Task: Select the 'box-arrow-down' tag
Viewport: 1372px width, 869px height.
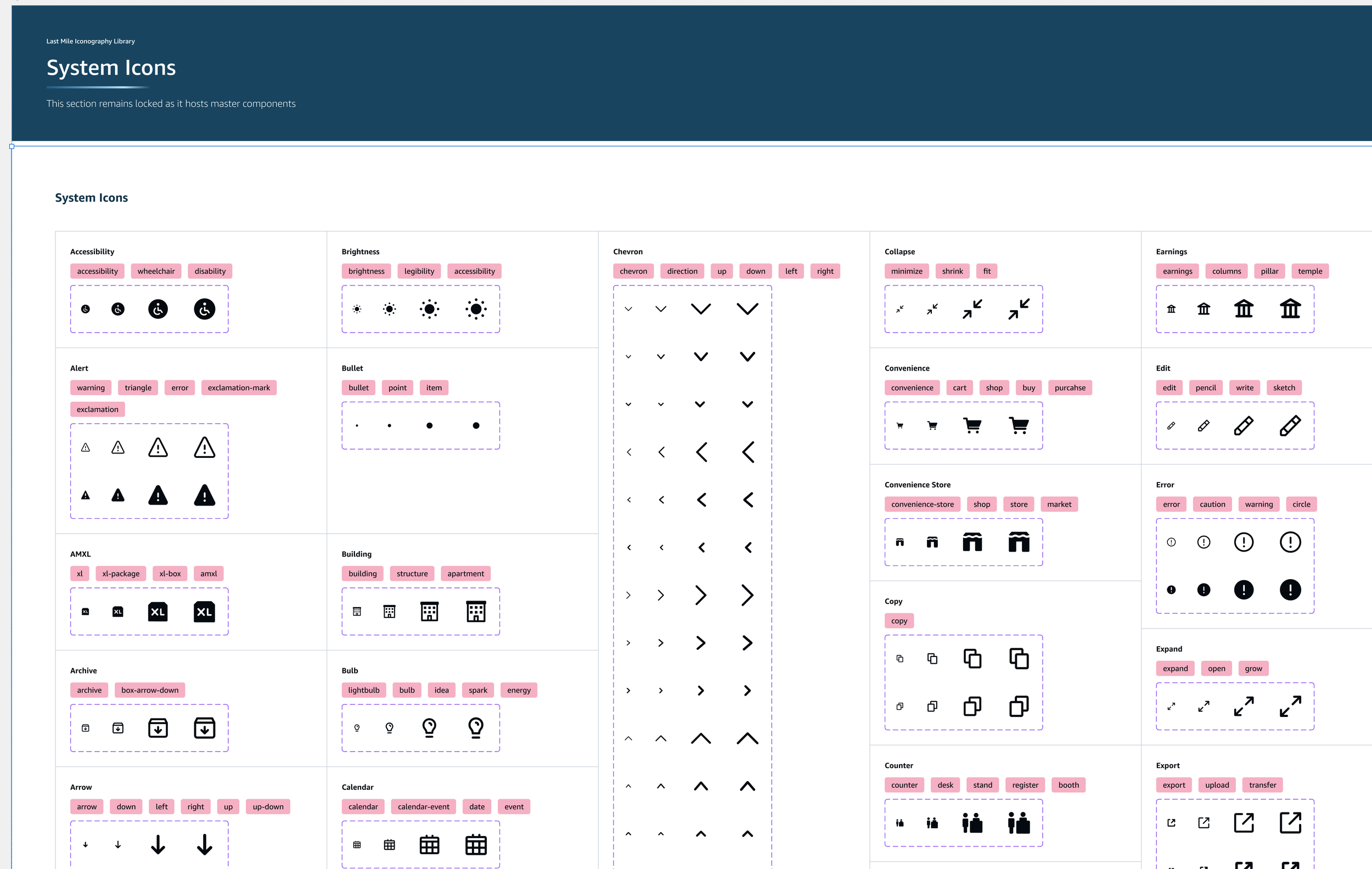Action: pos(150,690)
